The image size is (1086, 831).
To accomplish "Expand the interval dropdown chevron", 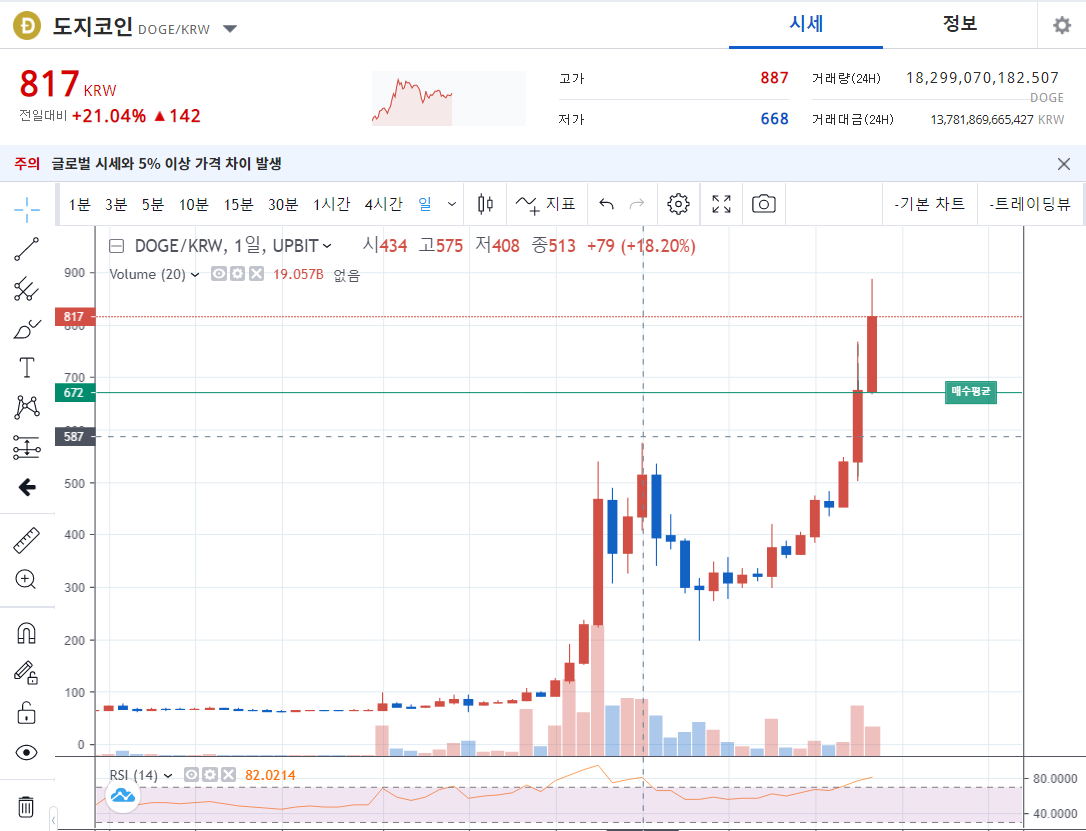I will coord(452,205).
